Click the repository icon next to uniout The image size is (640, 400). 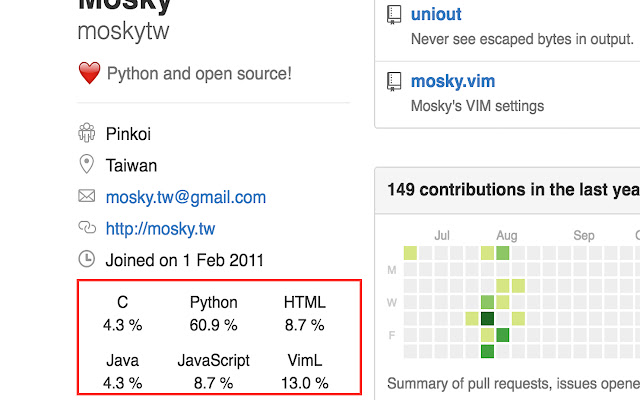394,15
